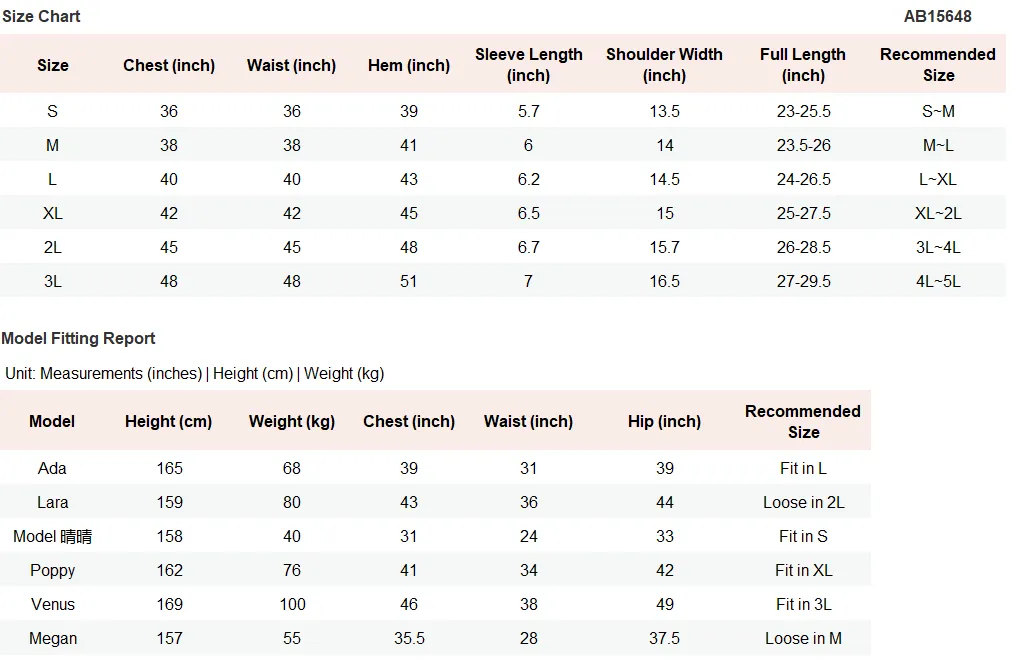The width and height of the screenshot is (1026, 663).
Task: Click the Model Fitting Report heading
Action: 79,338
